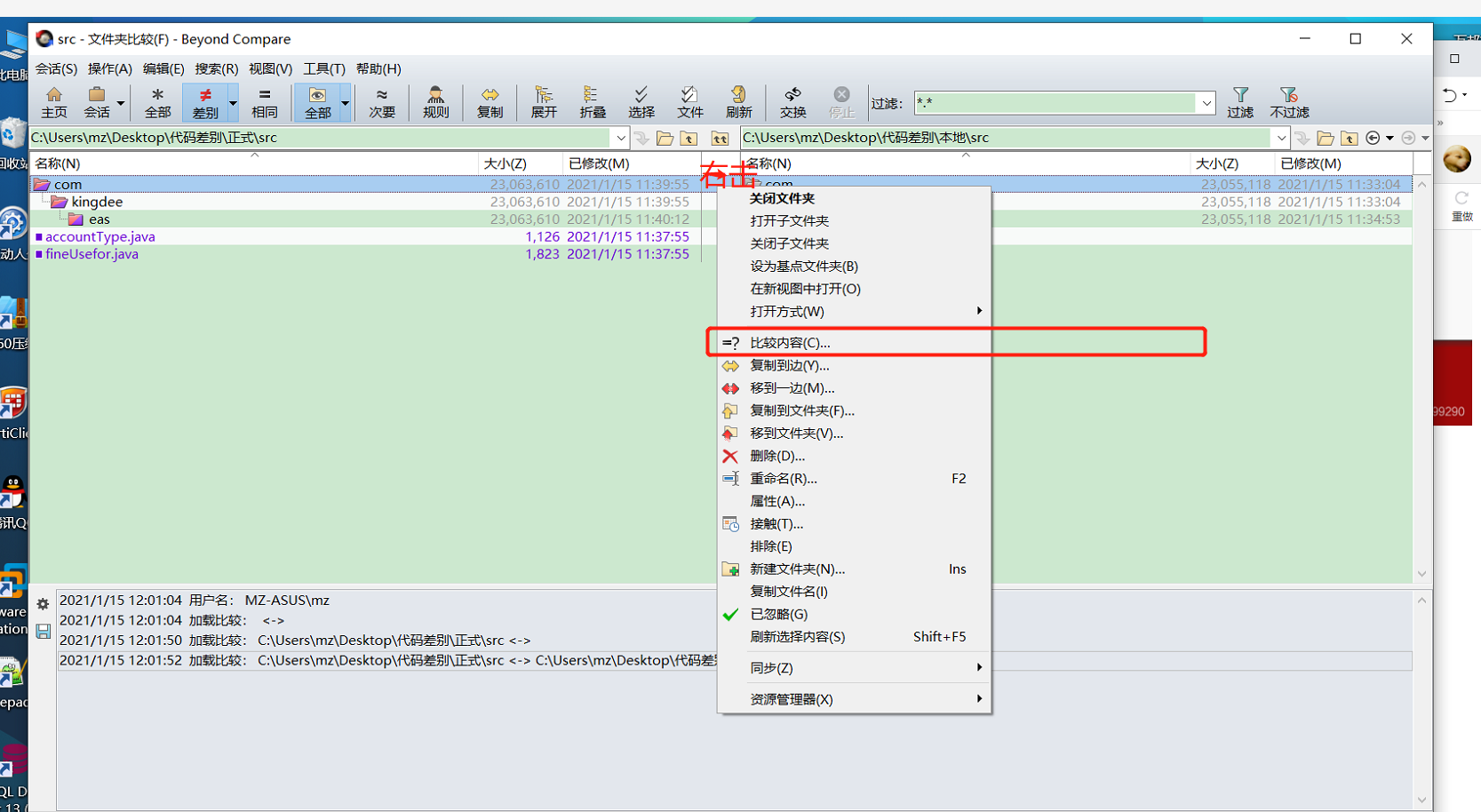Select the 交换 (Swap) sides icon
The width and height of the screenshot is (1481, 812).
click(x=792, y=100)
